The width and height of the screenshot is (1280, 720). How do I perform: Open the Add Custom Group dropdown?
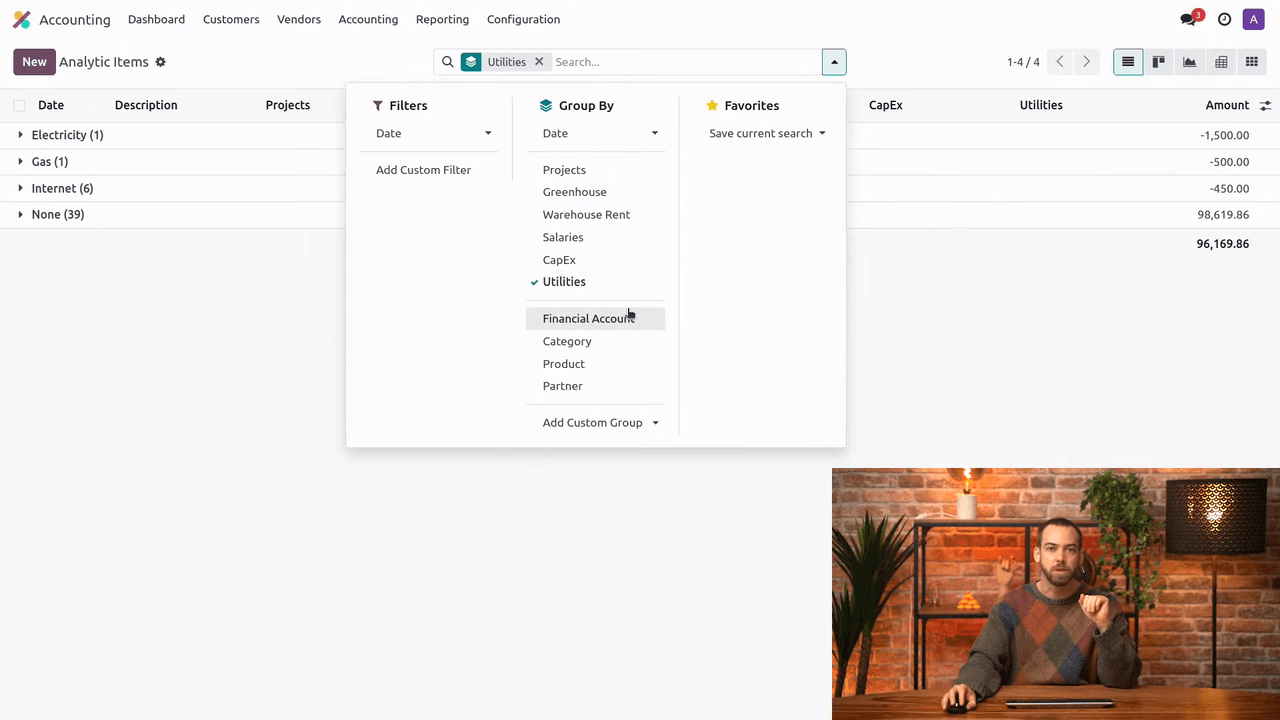click(600, 422)
